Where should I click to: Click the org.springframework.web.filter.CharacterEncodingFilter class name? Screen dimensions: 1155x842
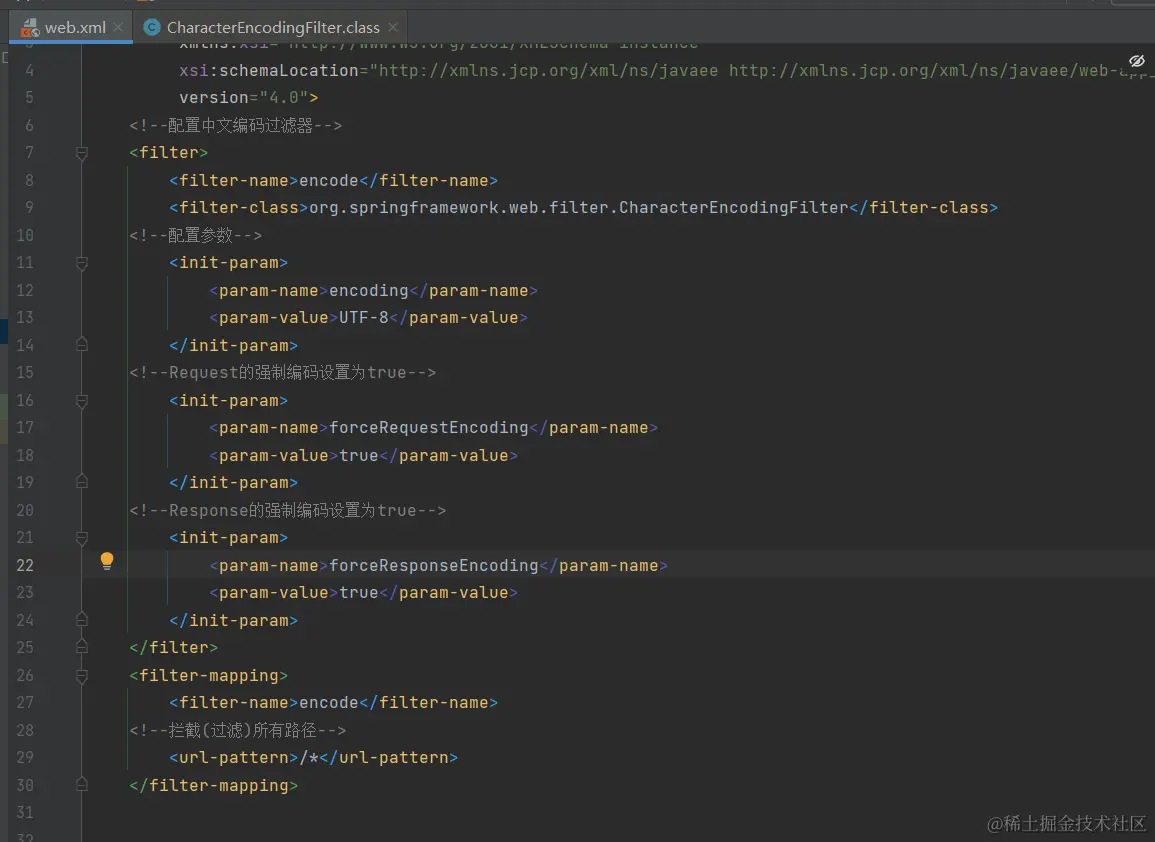point(579,208)
